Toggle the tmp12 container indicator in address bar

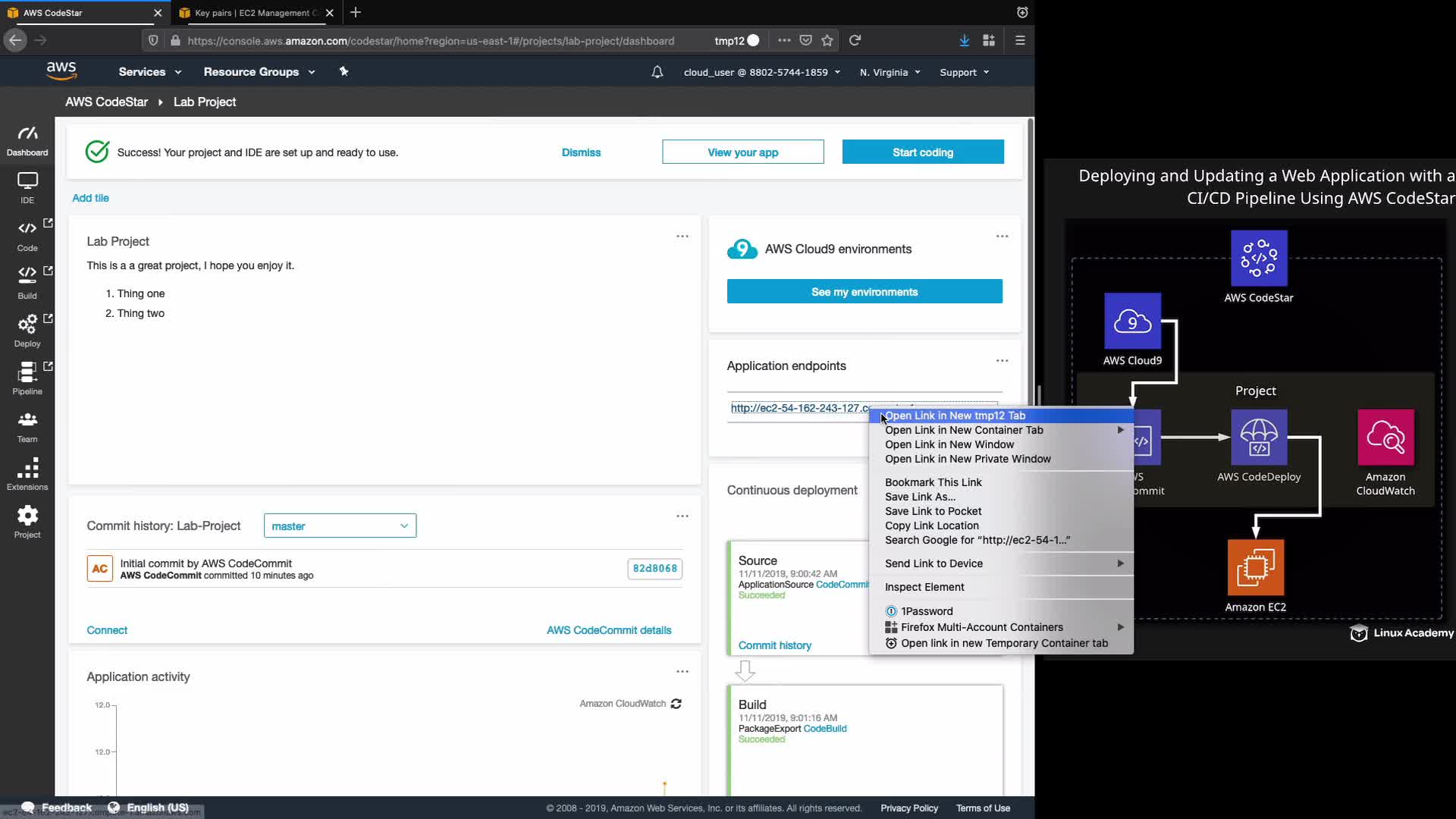coord(736,41)
